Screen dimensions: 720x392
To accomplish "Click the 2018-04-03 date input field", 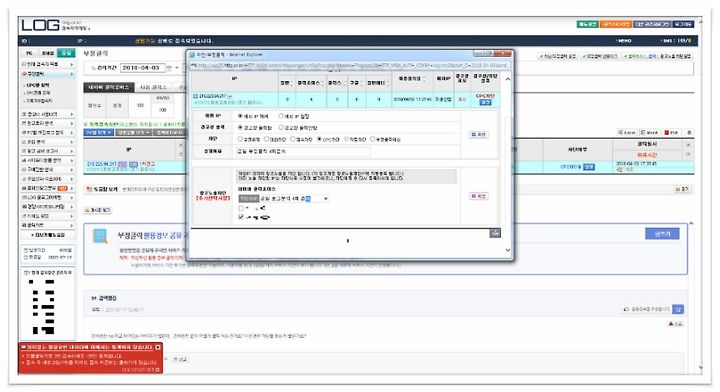I will (143, 68).
